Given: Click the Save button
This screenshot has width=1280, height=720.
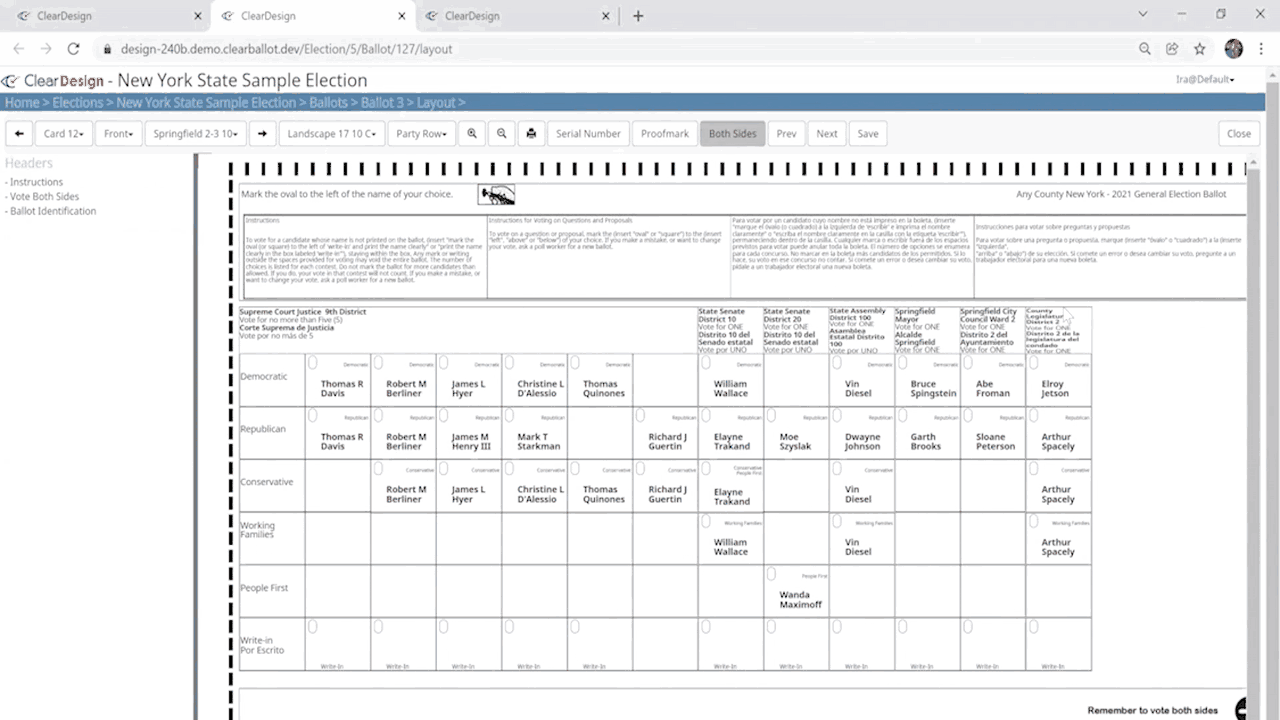Looking at the screenshot, I should pos(868,134).
